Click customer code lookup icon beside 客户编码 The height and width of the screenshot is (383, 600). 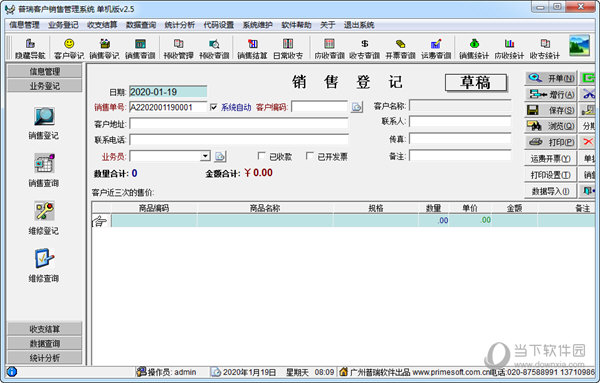pos(357,107)
